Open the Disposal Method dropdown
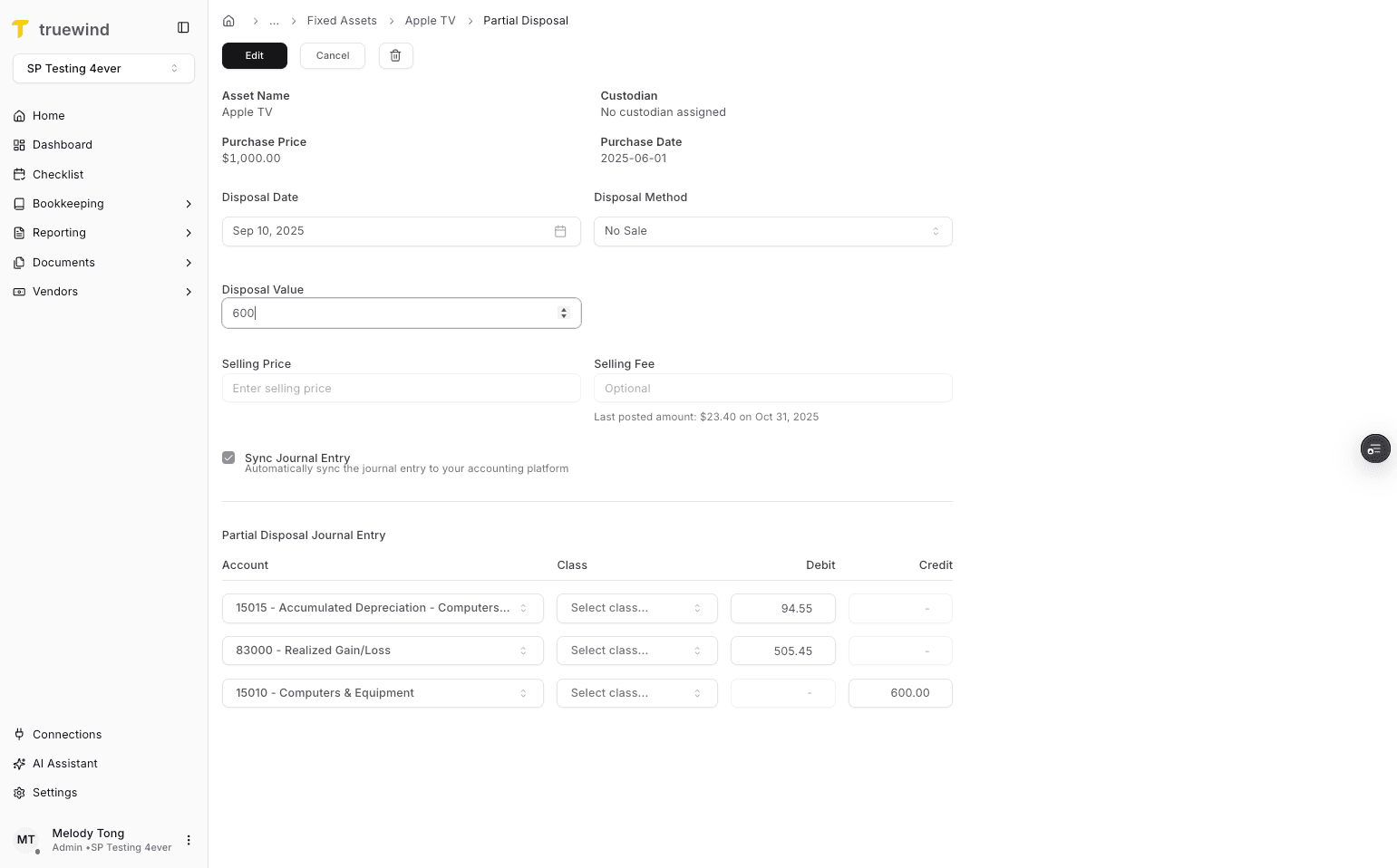This screenshot has height=868, width=1397. pyautogui.click(x=772, y=231)
